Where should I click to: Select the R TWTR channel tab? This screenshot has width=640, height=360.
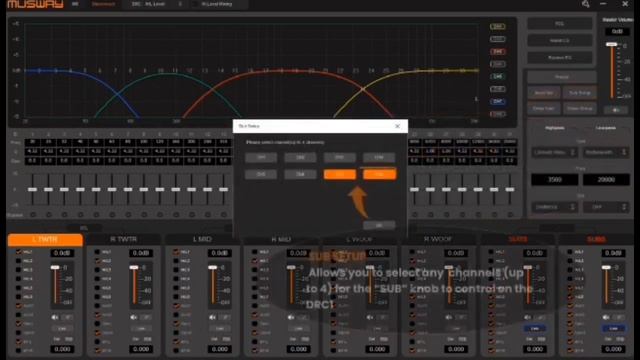[x=124, y=240]
